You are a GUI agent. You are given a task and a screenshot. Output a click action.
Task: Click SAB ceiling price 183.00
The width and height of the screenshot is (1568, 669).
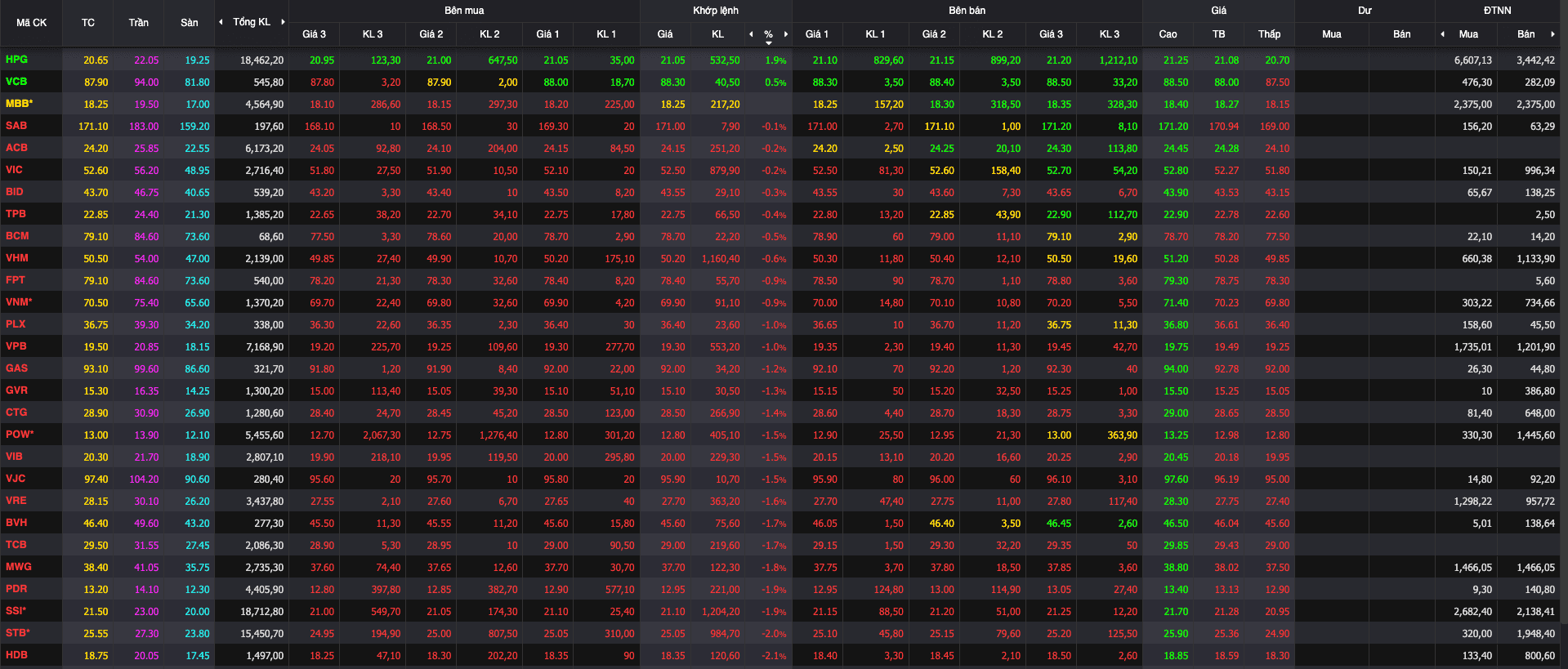tap(144, 127)
